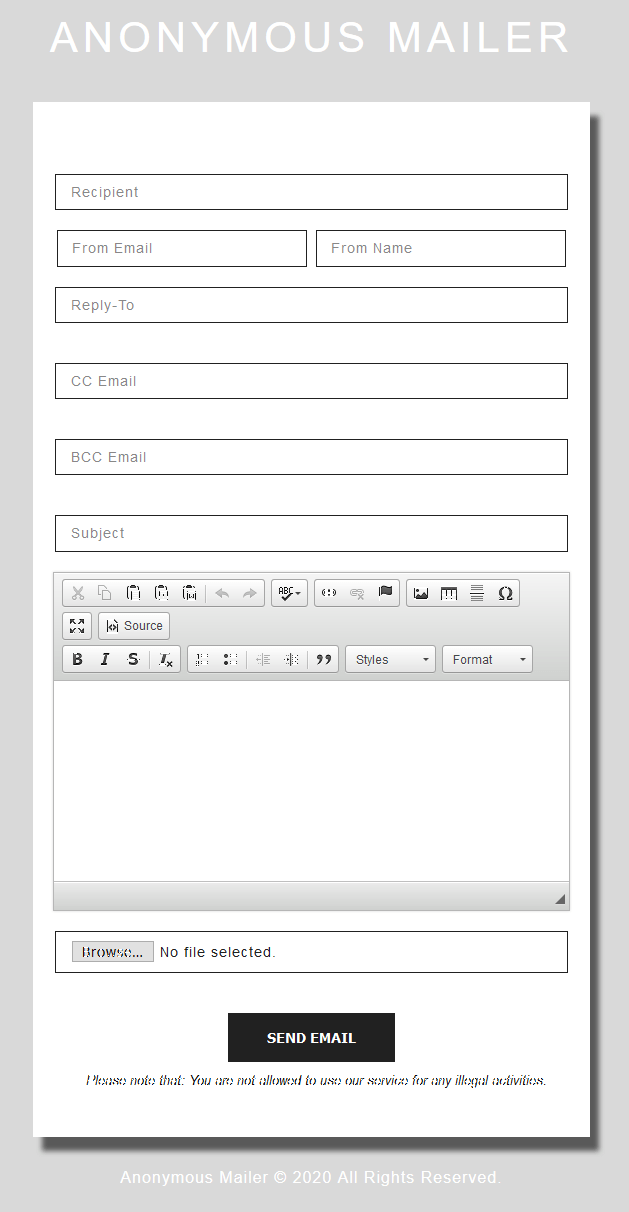Viewport: 629px width, 1212px height.
Task: Click Paste as plain text icon
Action: click(161, 593)
